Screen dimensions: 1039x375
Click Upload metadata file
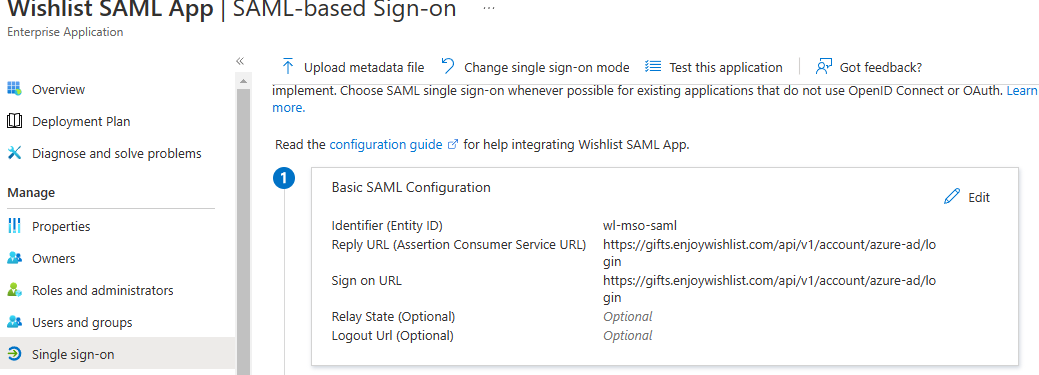point(353,67)
